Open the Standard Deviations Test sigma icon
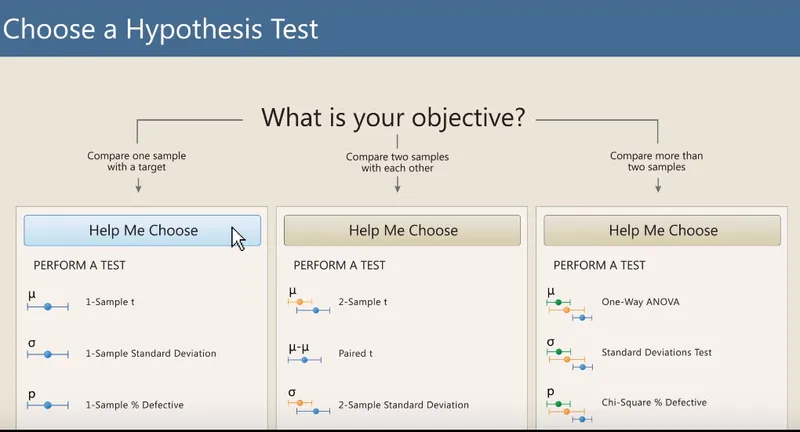This screenshot has height=432, width=800. [x=569, y=354]
